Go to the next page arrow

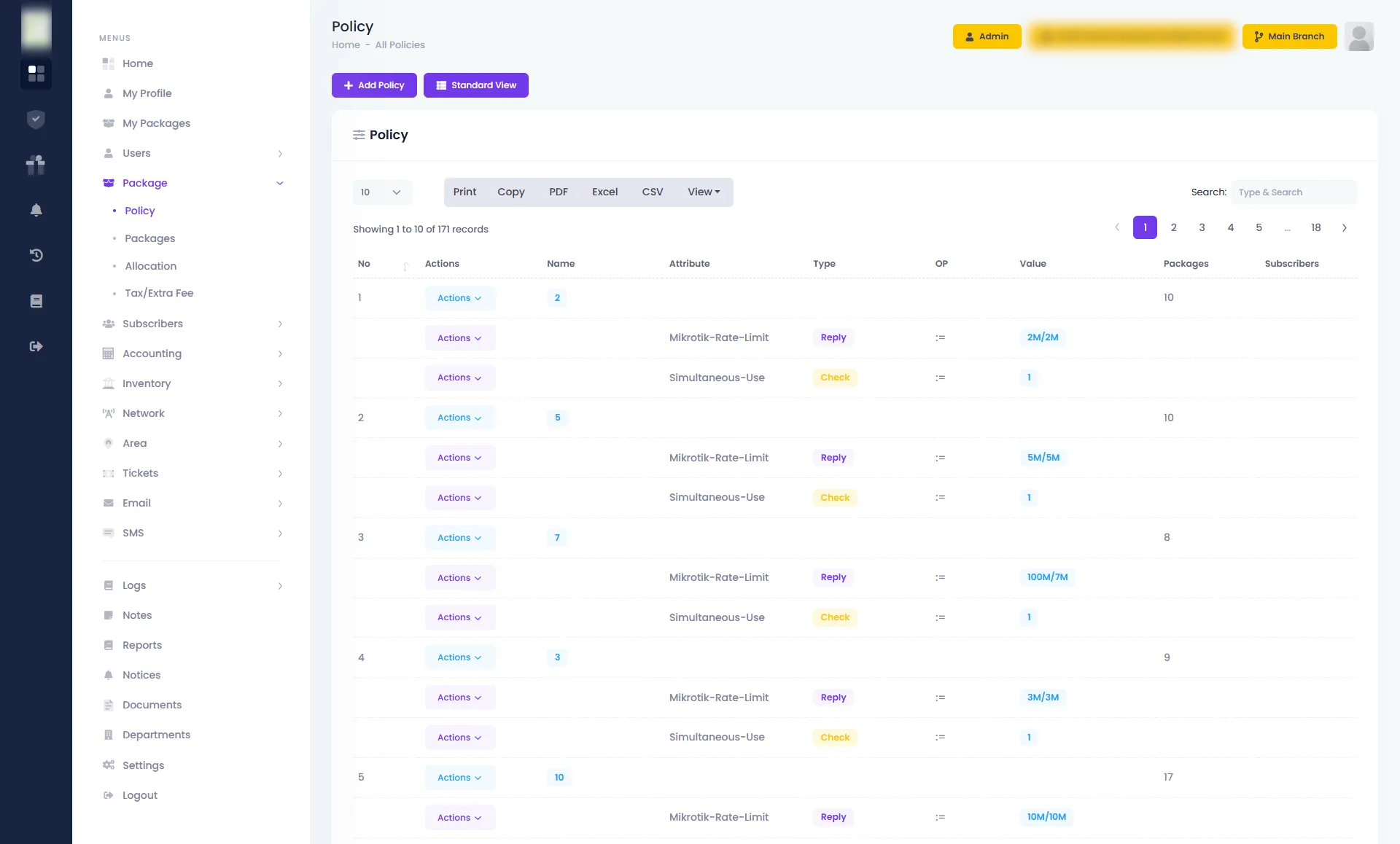(1345, 228)
